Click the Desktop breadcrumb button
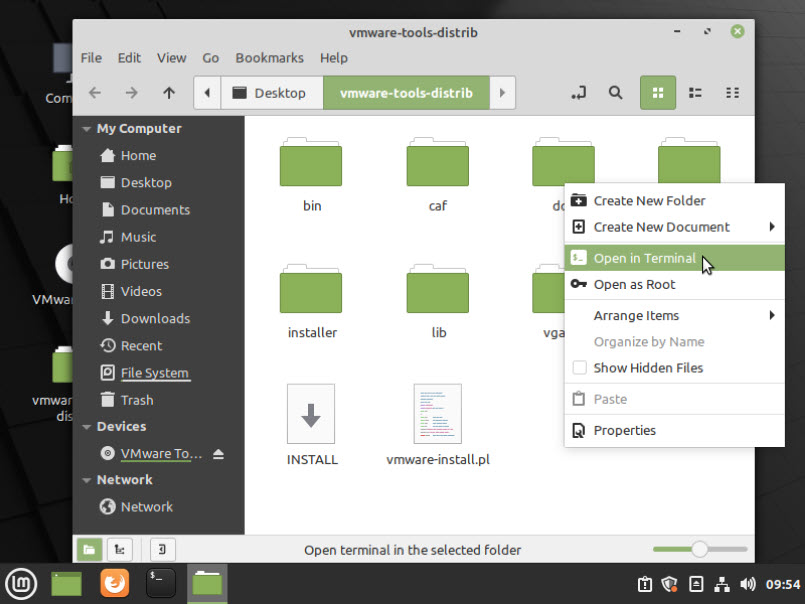This screenshot has width=805, height=604. point(272,93)
